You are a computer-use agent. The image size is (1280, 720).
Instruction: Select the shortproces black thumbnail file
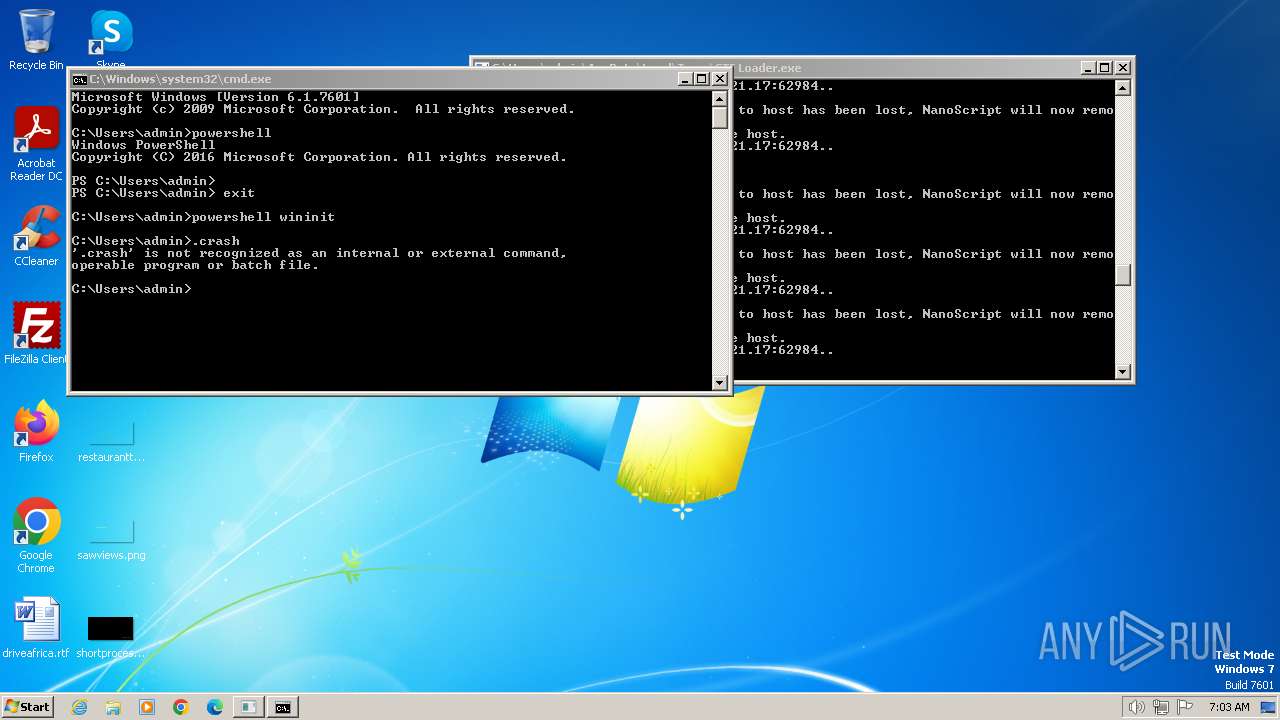(x=111, y=636)
